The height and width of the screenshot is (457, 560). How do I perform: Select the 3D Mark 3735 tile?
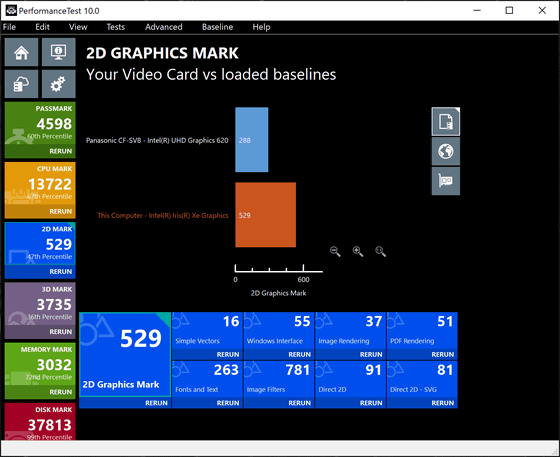click(x=40, y=304)
